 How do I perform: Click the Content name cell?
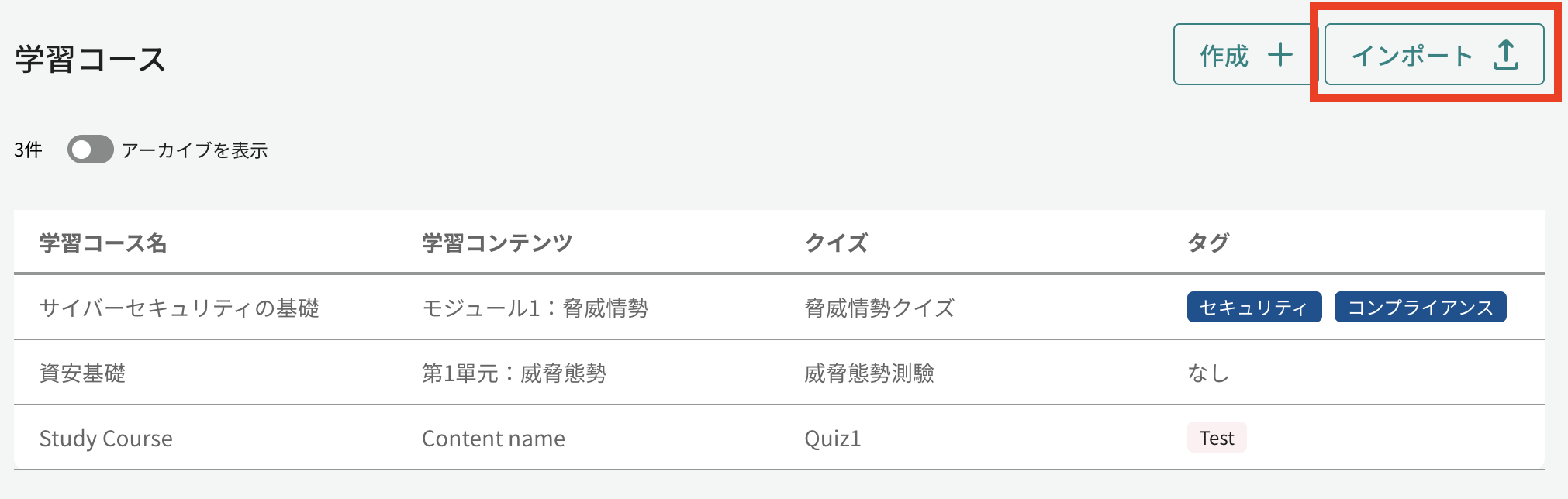[493, 439]
